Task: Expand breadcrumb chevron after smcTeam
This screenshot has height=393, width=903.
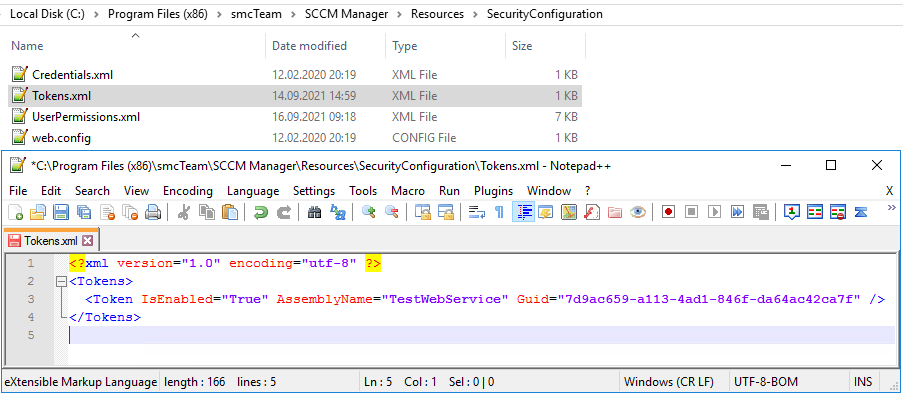Action: click(294, 14)
